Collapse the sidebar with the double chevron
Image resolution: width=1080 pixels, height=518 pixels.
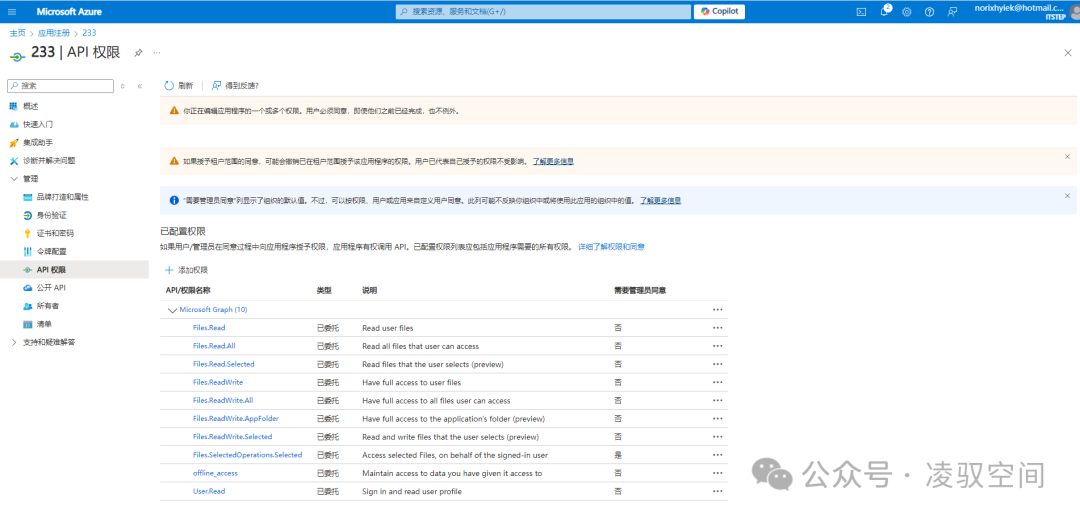coord(140,86)
